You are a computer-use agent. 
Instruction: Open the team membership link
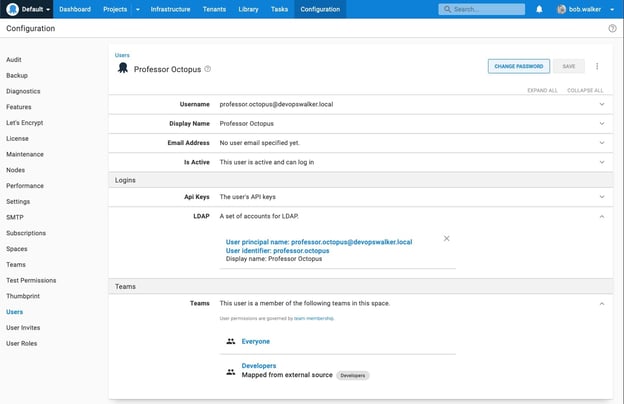(x=314, y=318)
